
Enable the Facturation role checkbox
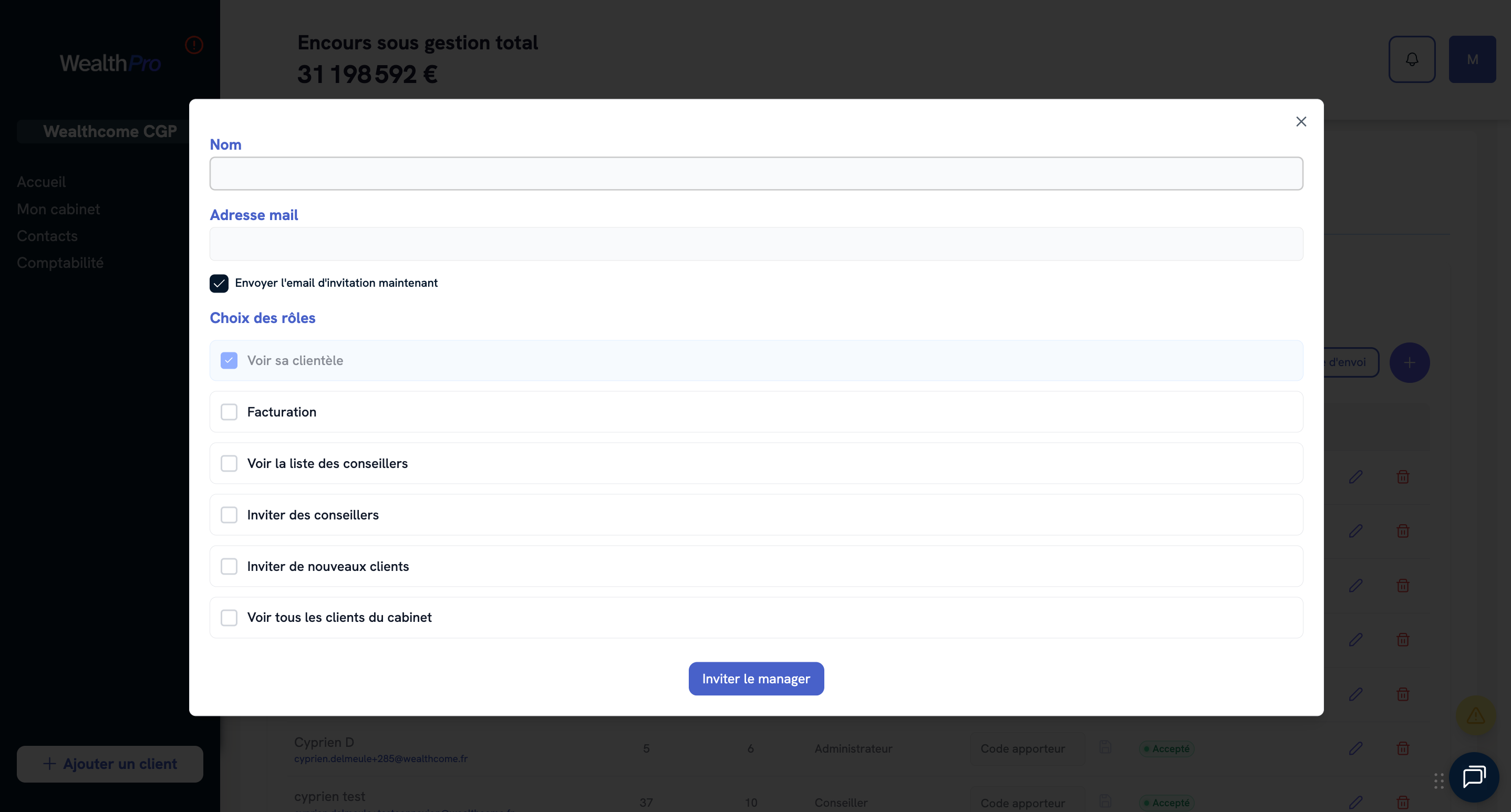pos(229,412)
